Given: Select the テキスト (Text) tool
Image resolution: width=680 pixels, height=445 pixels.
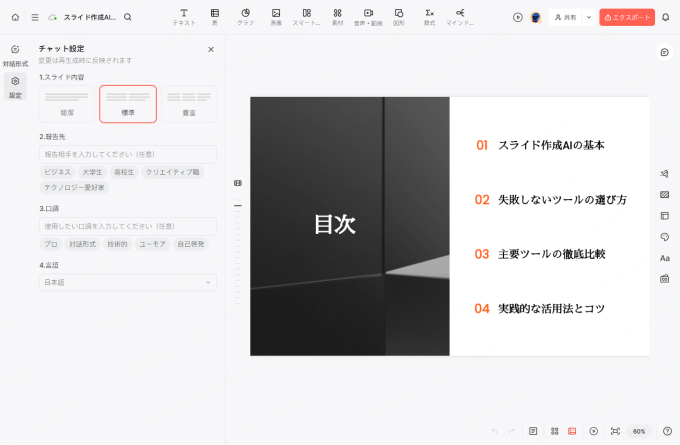Looking at the screenshot, I should point(184,17).
